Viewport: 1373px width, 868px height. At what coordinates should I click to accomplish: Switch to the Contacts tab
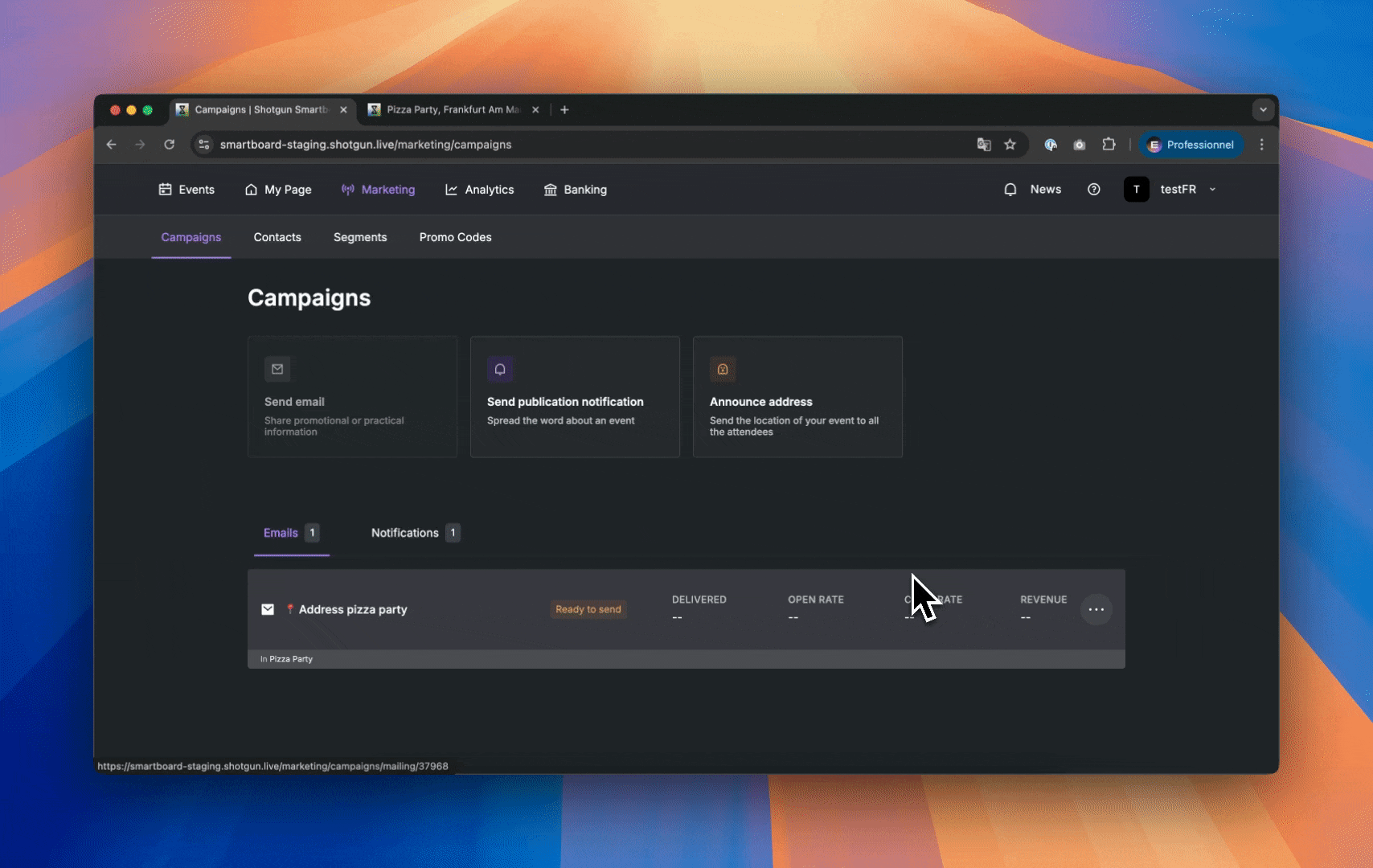point(277,237)
